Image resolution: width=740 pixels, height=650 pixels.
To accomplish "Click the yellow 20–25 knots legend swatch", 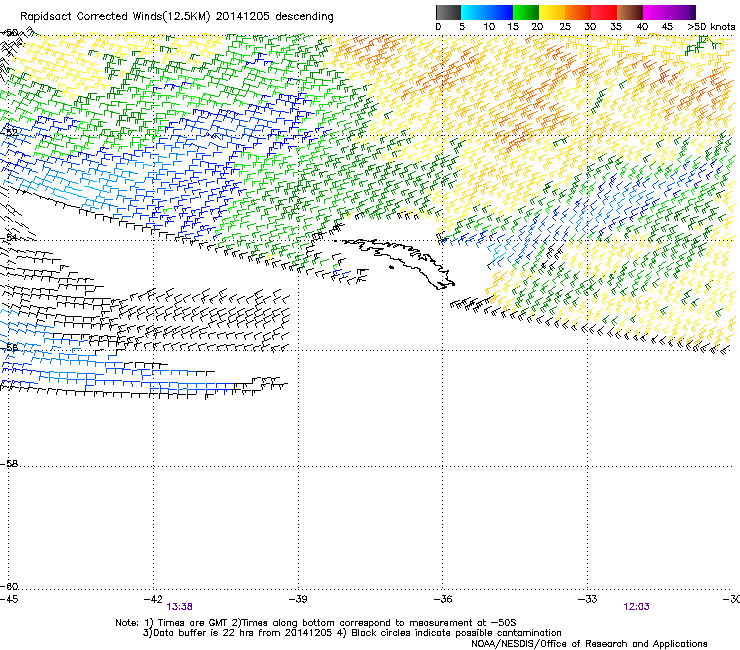I will coord(552,12).
